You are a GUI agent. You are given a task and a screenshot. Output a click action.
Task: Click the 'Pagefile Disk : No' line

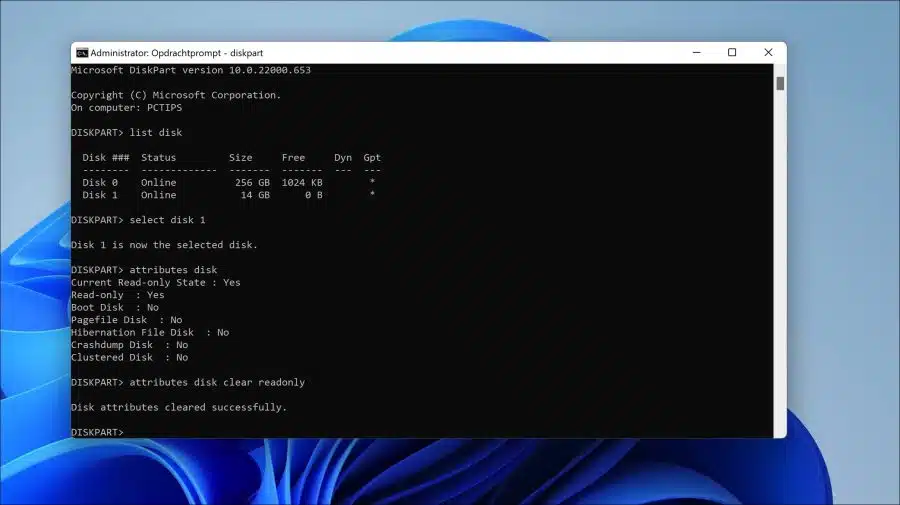[x=126, y=320]
